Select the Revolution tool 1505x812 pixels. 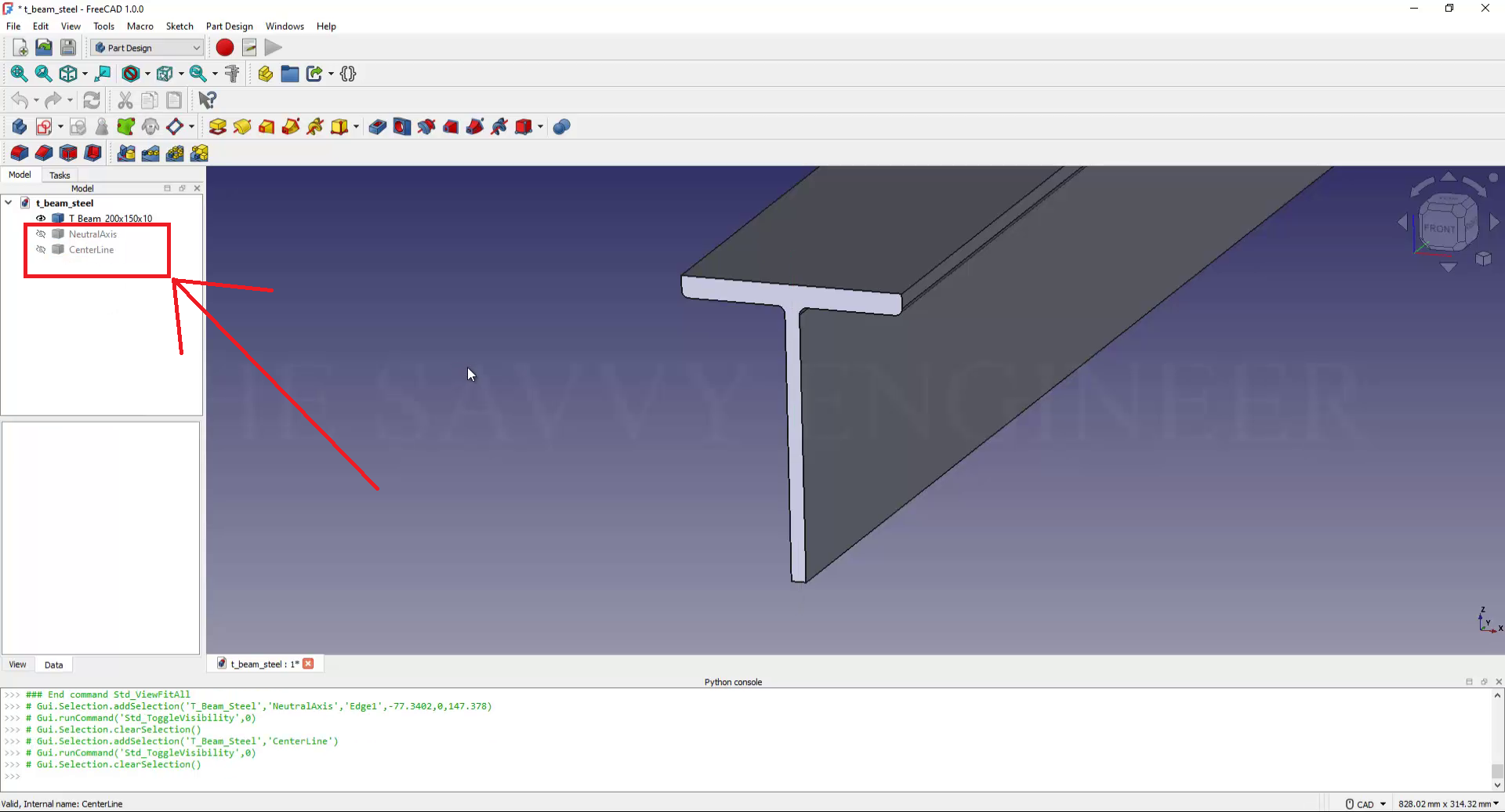pos(242,127)
